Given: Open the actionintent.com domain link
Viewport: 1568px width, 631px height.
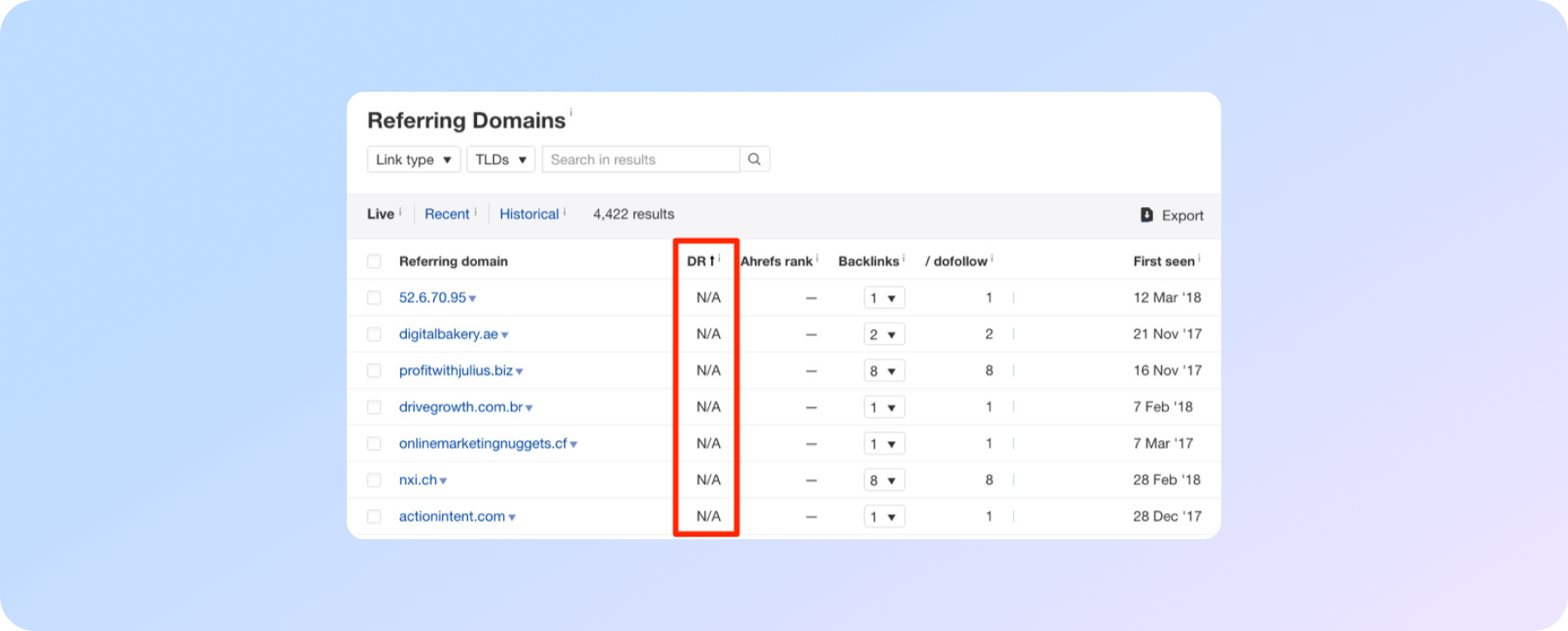Looking at the screenshot, I should (452, 517).
